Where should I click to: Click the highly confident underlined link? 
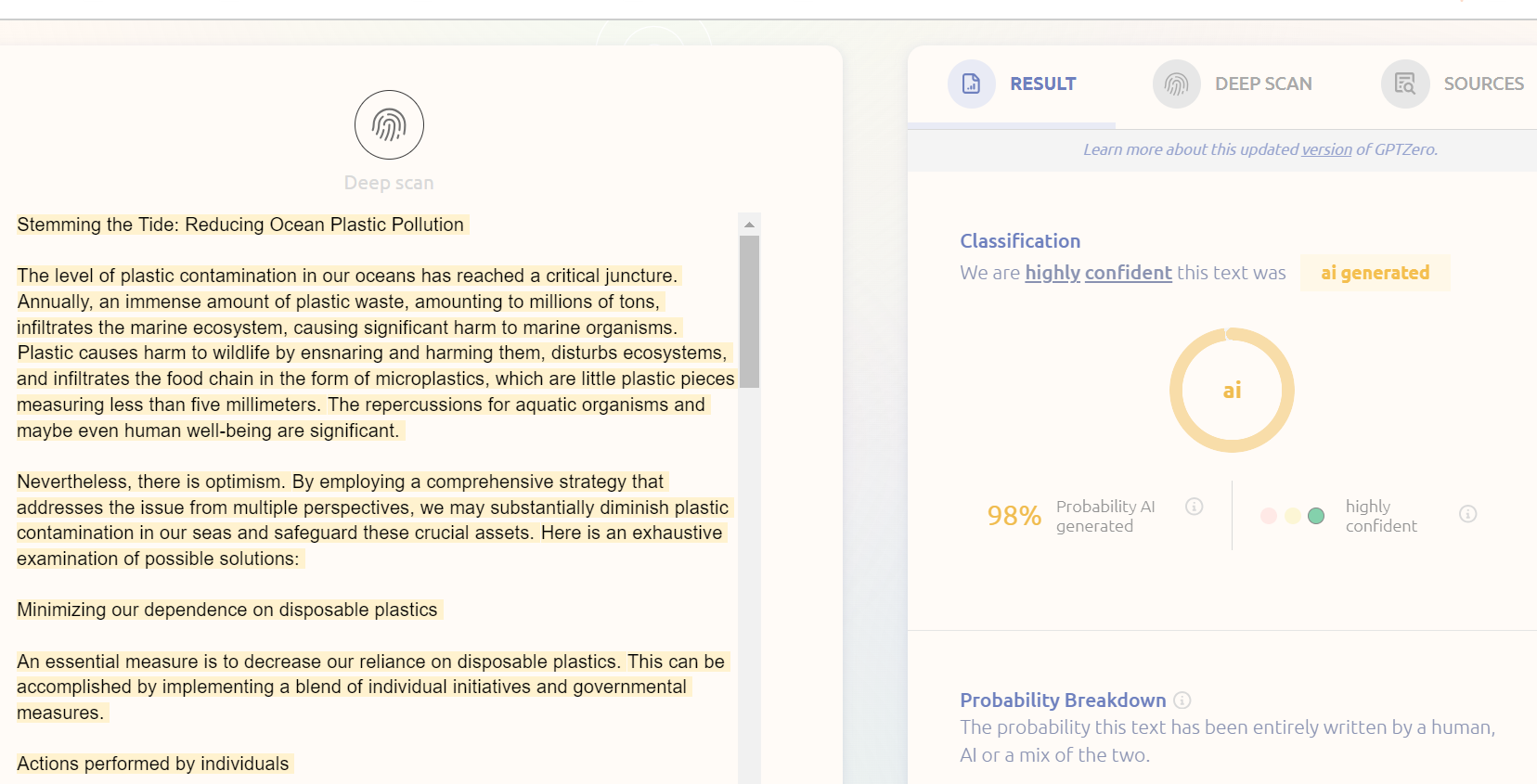[x=1098, y=273]
